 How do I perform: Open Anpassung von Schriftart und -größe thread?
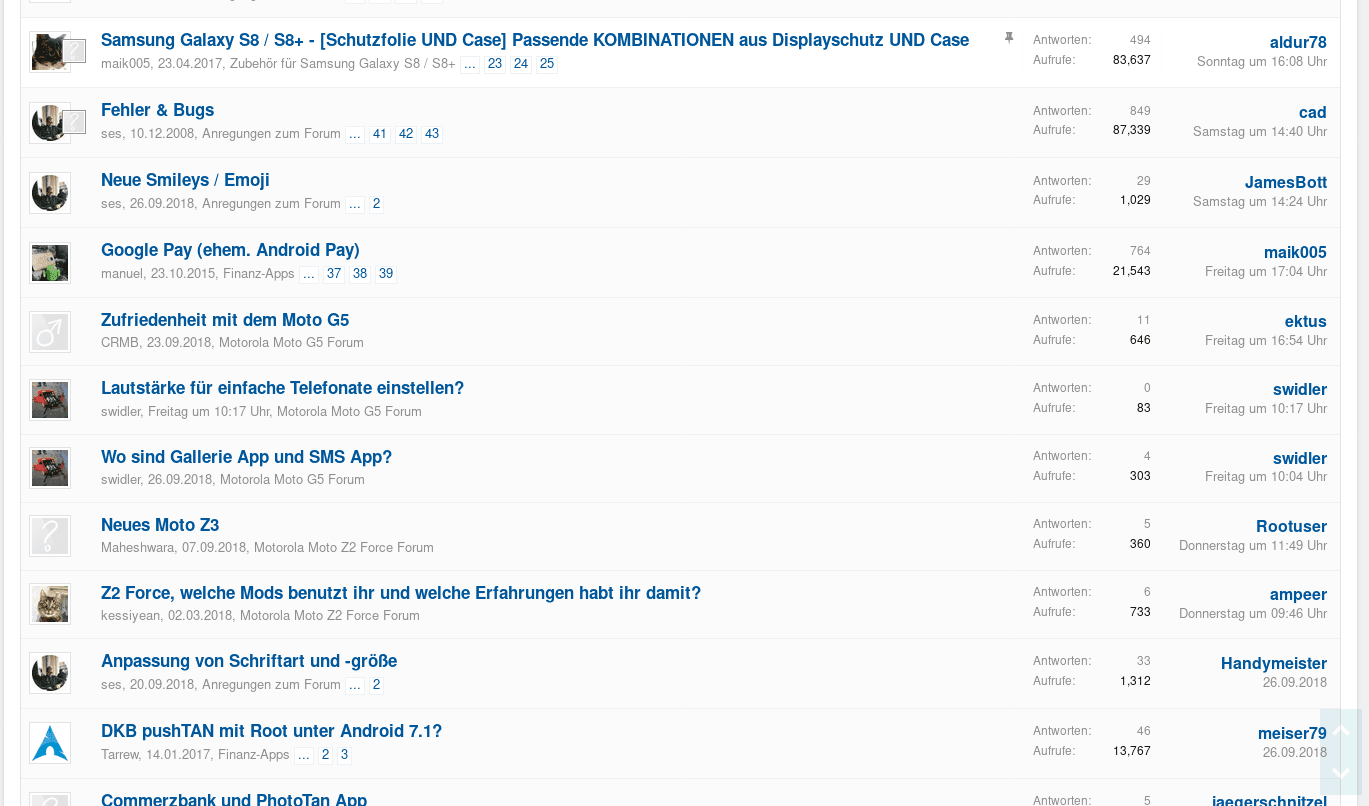249,661
